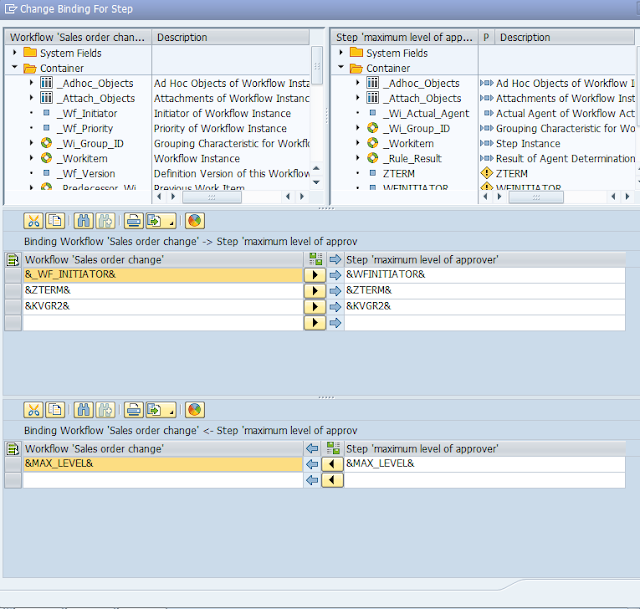Click &WFINITIATOR& step binding field
The image size is (640, 609).
tap(485, 275)
